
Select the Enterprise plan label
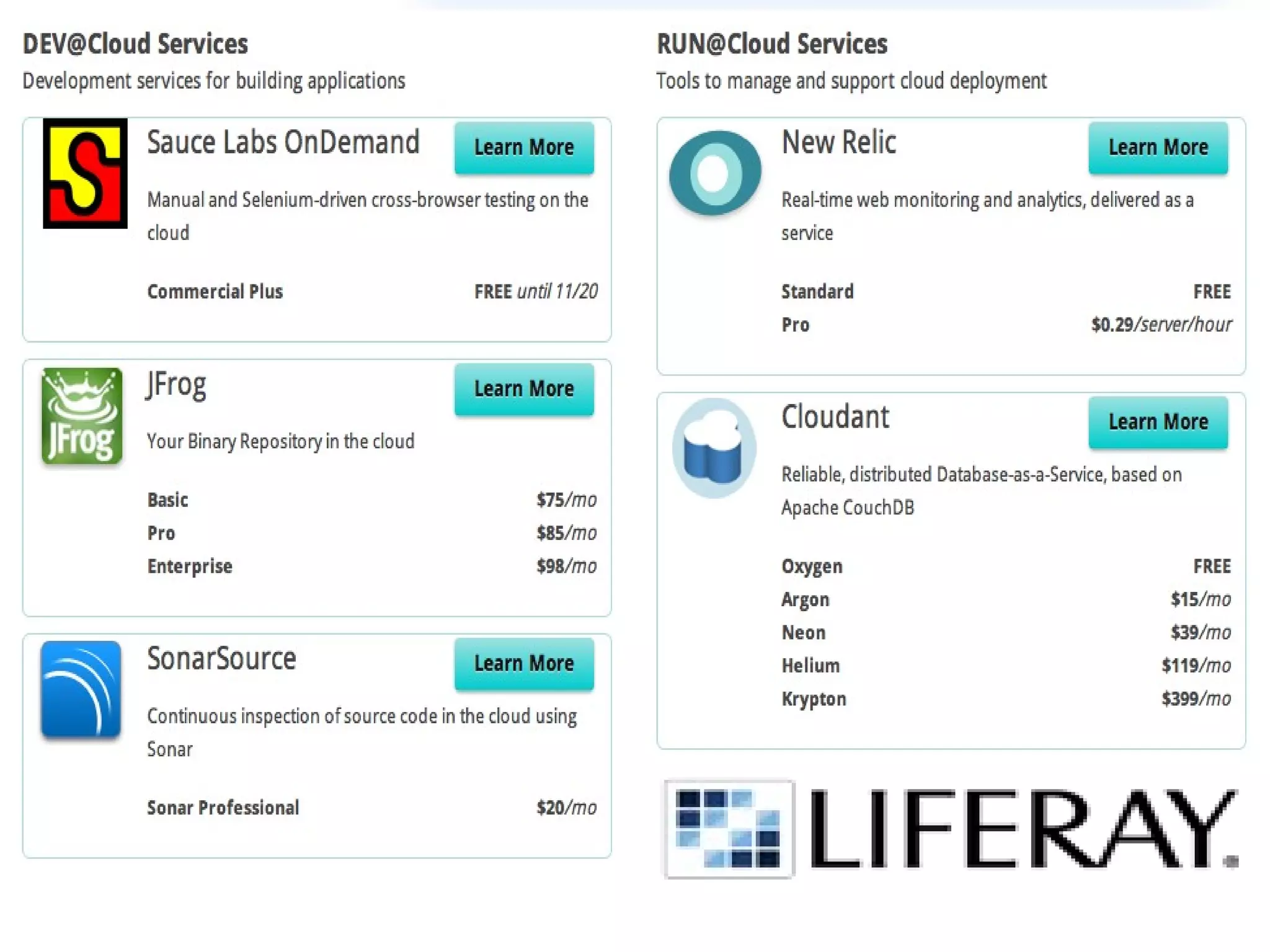[190, 566]
